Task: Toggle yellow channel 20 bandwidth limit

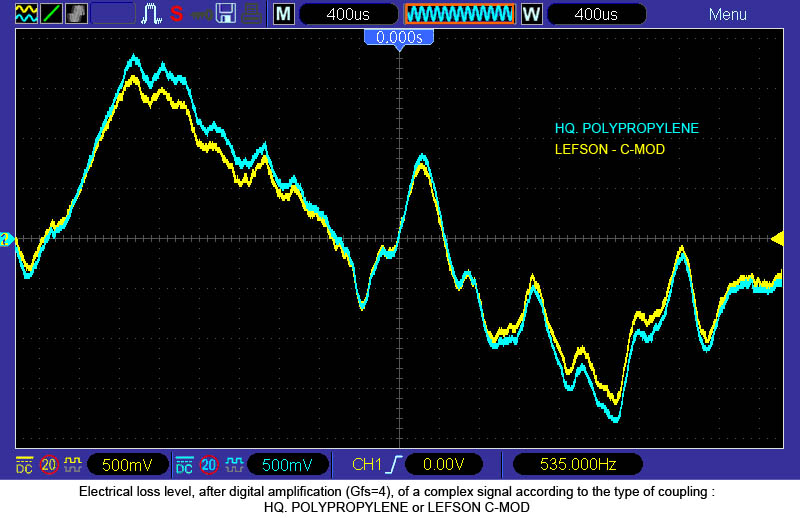Action: click(49, 465)
